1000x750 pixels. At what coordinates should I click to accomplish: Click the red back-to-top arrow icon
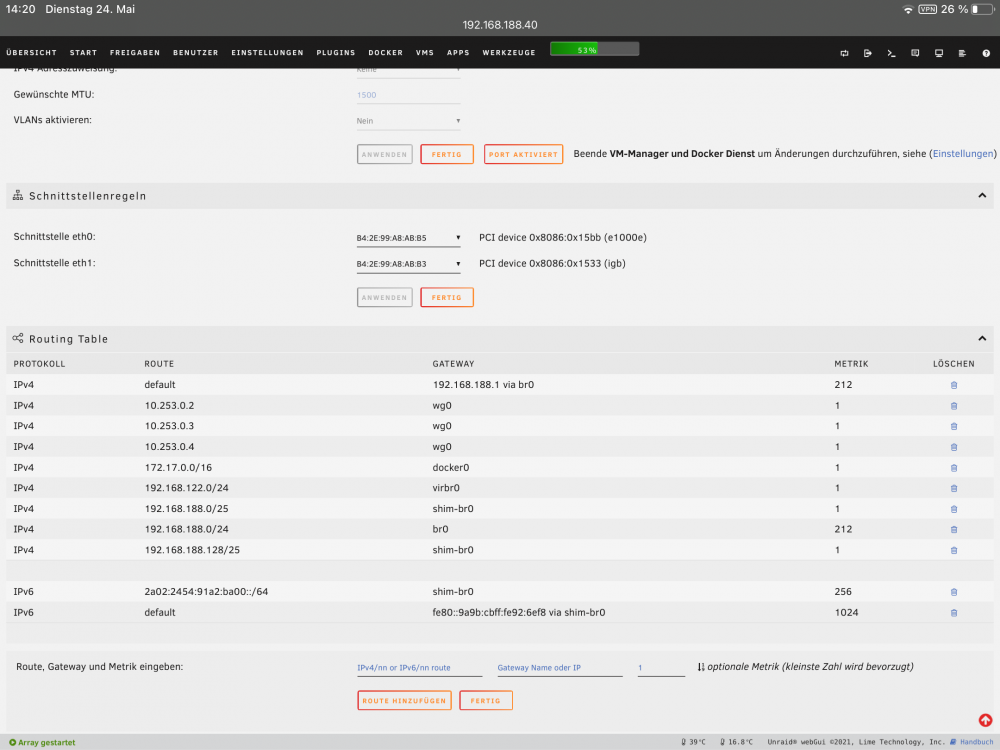[x=985, y=720]
